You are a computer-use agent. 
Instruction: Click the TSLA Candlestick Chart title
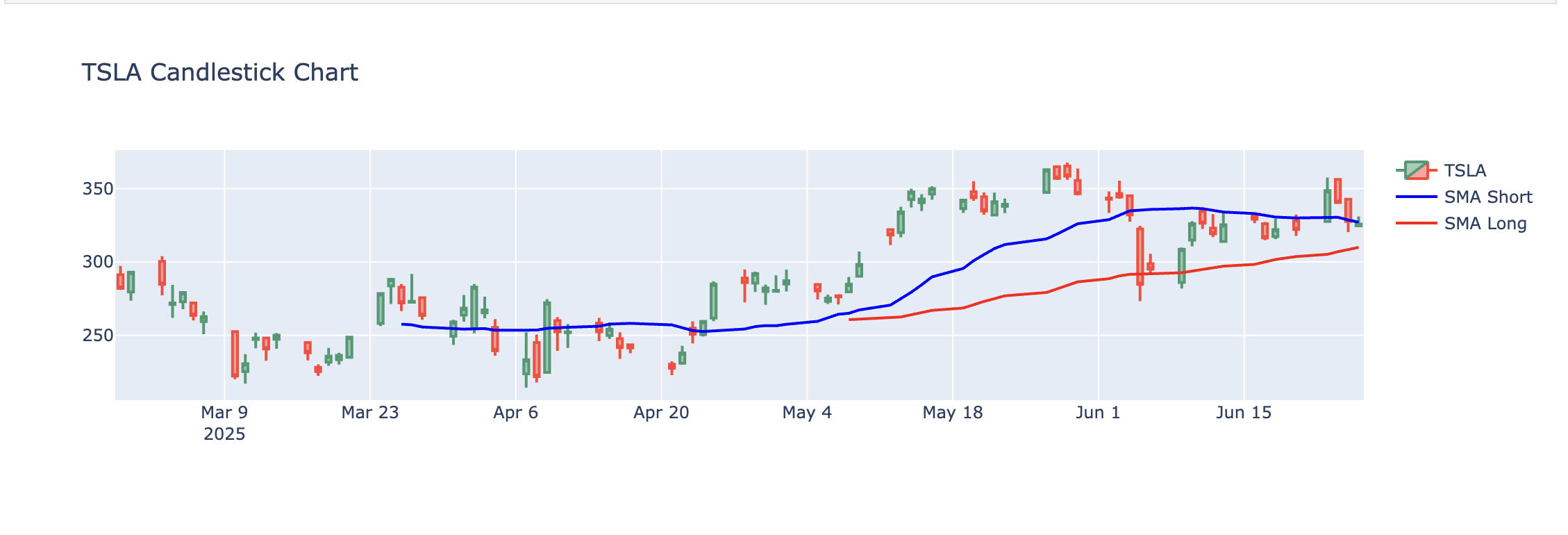coord(219,72)
